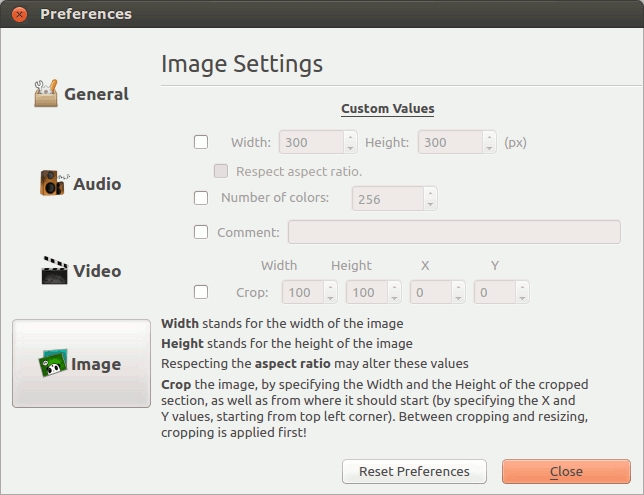
Task: Click the orange Close button
Action: click(x=566, y=471)
